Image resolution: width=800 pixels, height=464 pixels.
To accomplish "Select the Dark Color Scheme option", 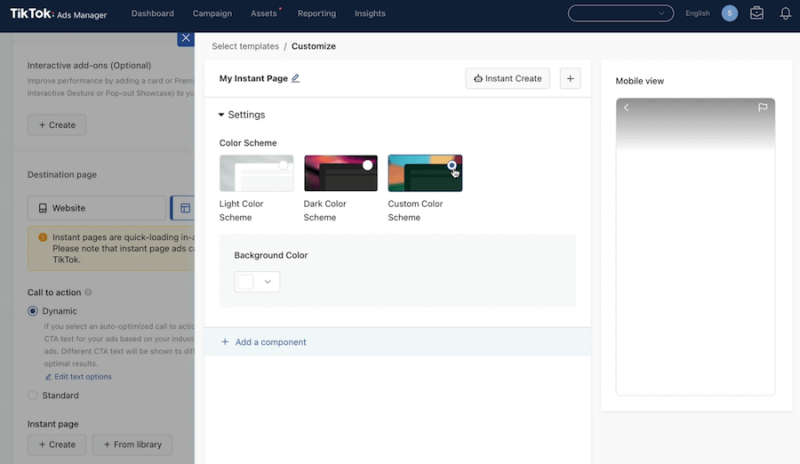I will (340, 173).
